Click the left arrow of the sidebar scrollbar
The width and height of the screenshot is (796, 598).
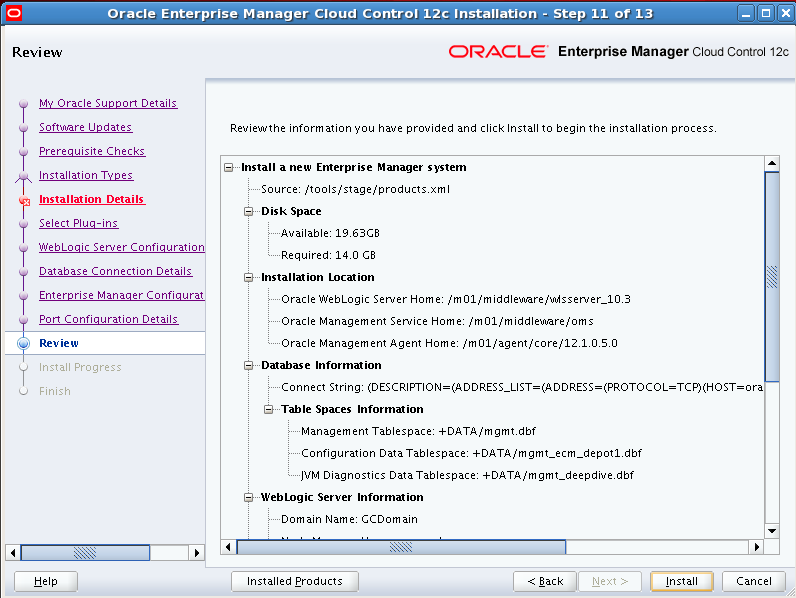point(13,553)
